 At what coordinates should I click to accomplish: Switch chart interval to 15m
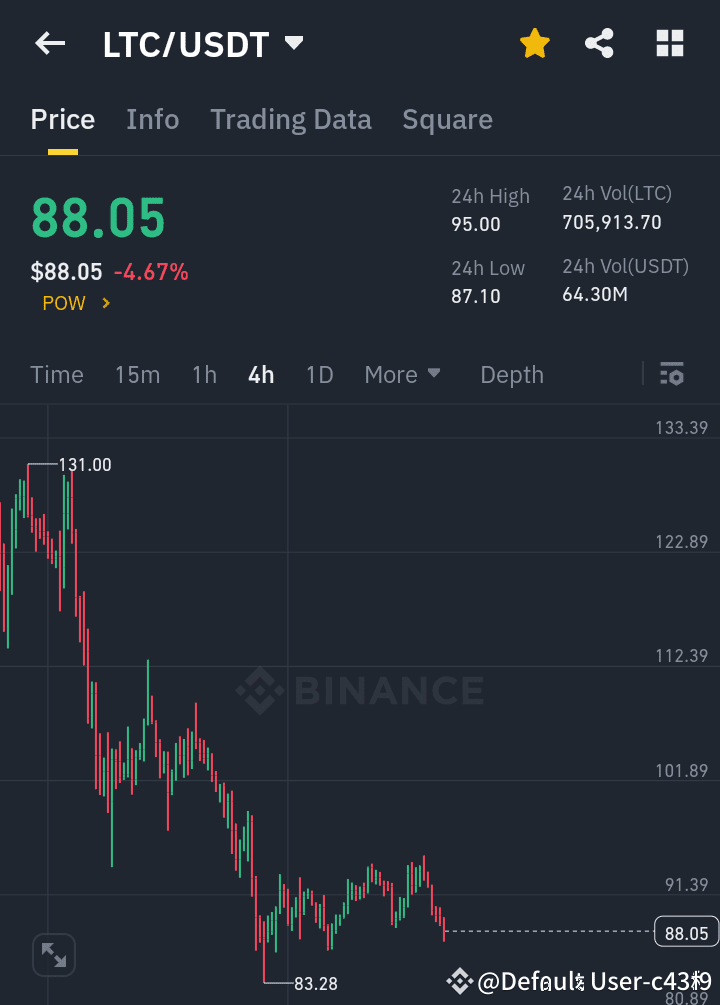pos(137,374)
